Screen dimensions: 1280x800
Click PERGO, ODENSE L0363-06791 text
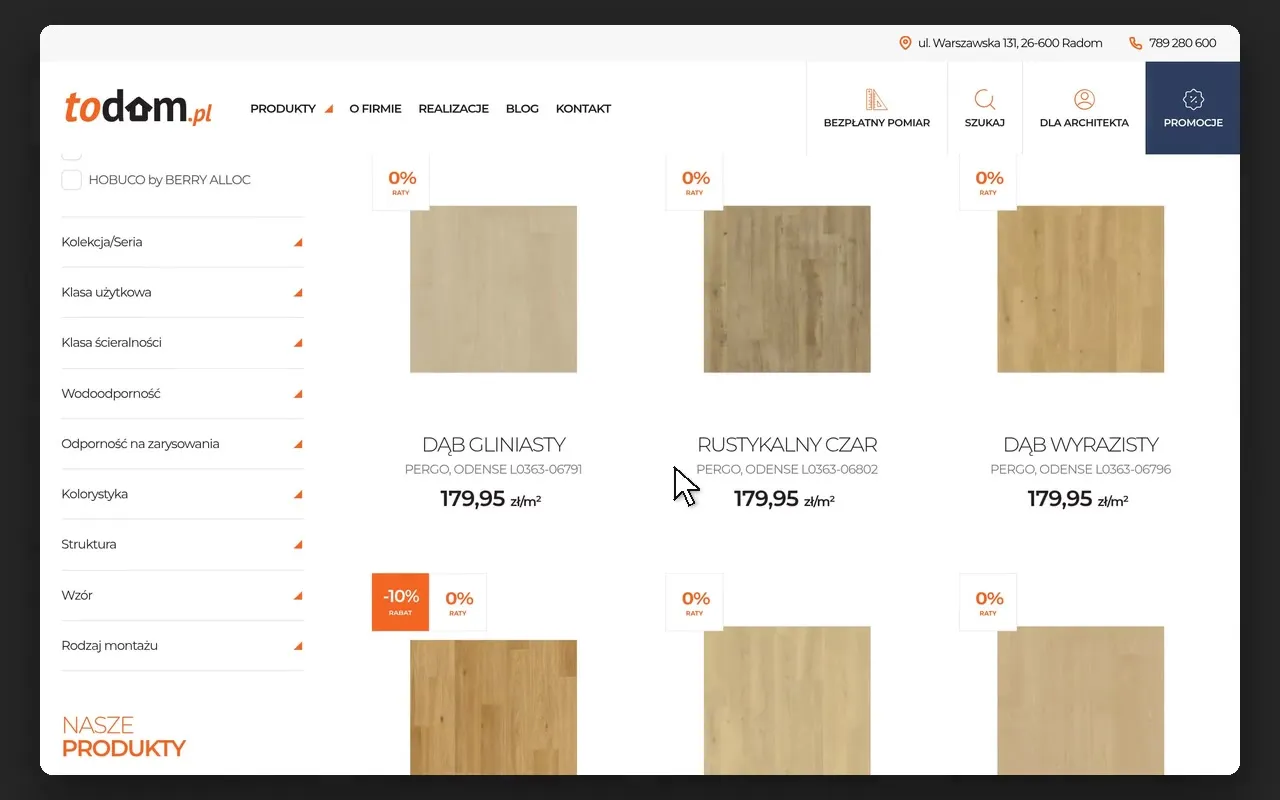(494, 469)
